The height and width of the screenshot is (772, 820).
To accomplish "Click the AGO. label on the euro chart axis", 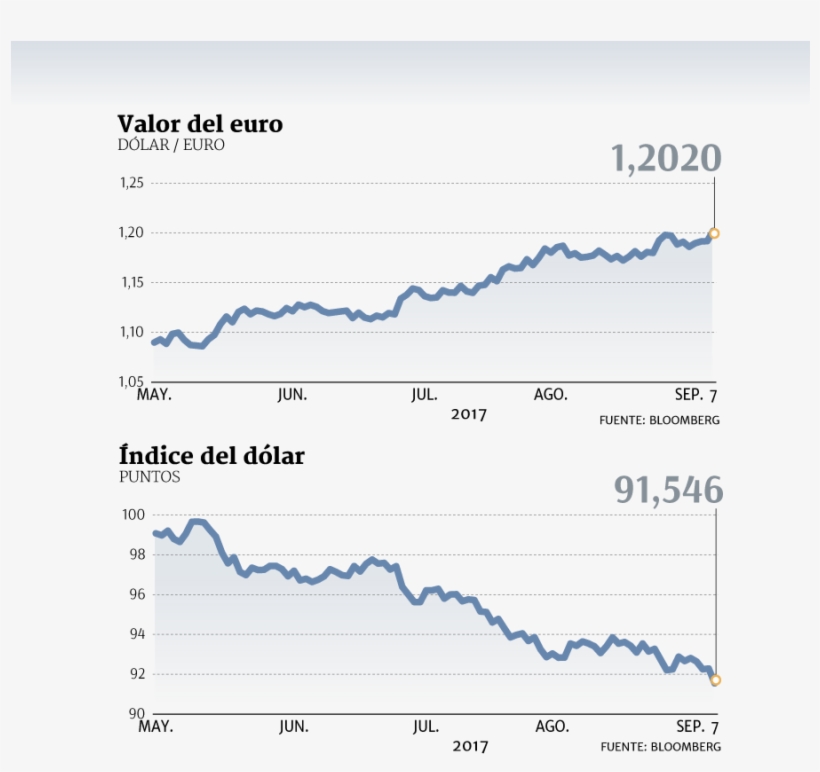I will (551, 394).
